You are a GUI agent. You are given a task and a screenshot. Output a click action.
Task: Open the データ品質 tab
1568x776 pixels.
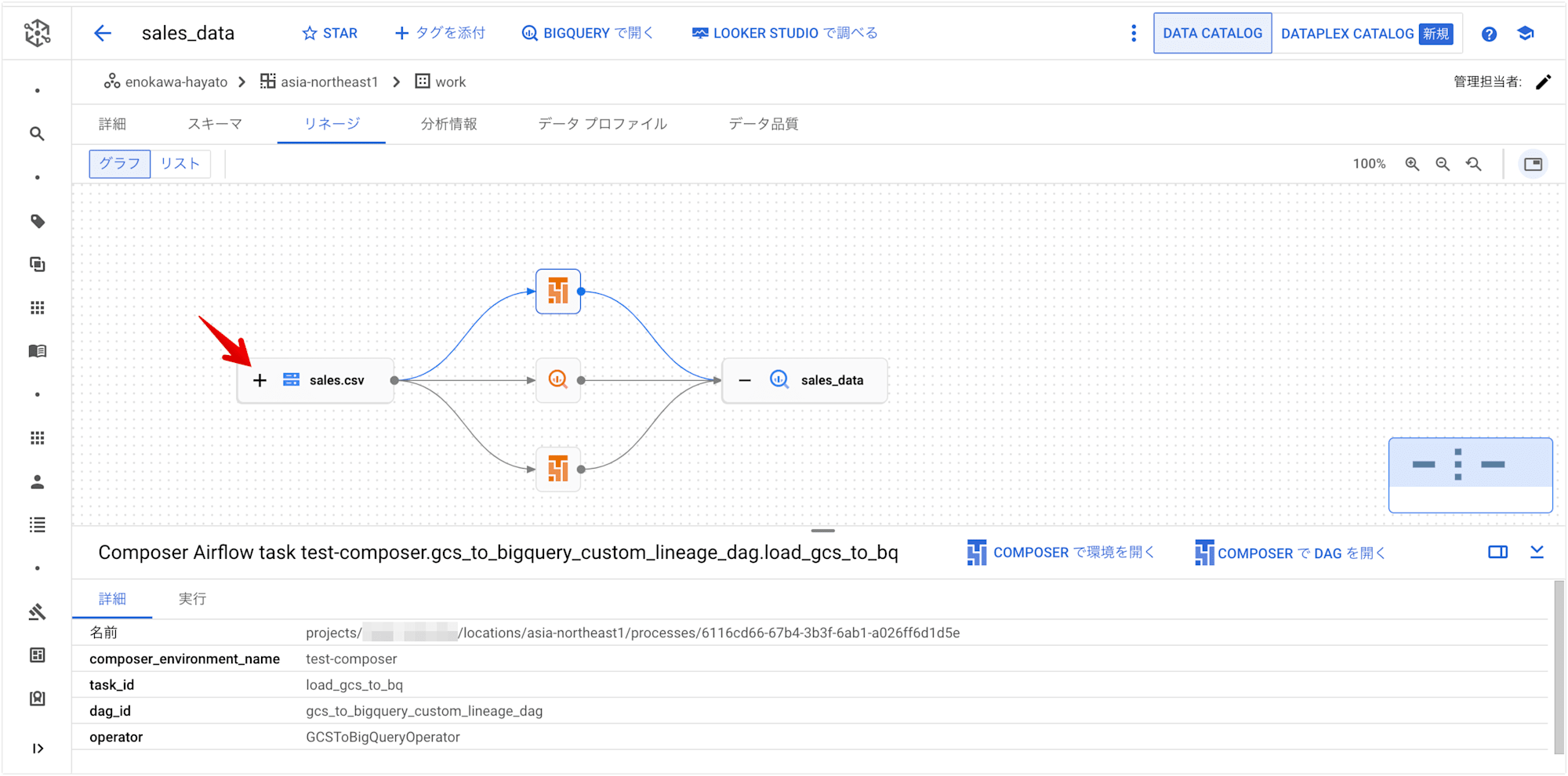coord(763,124)
